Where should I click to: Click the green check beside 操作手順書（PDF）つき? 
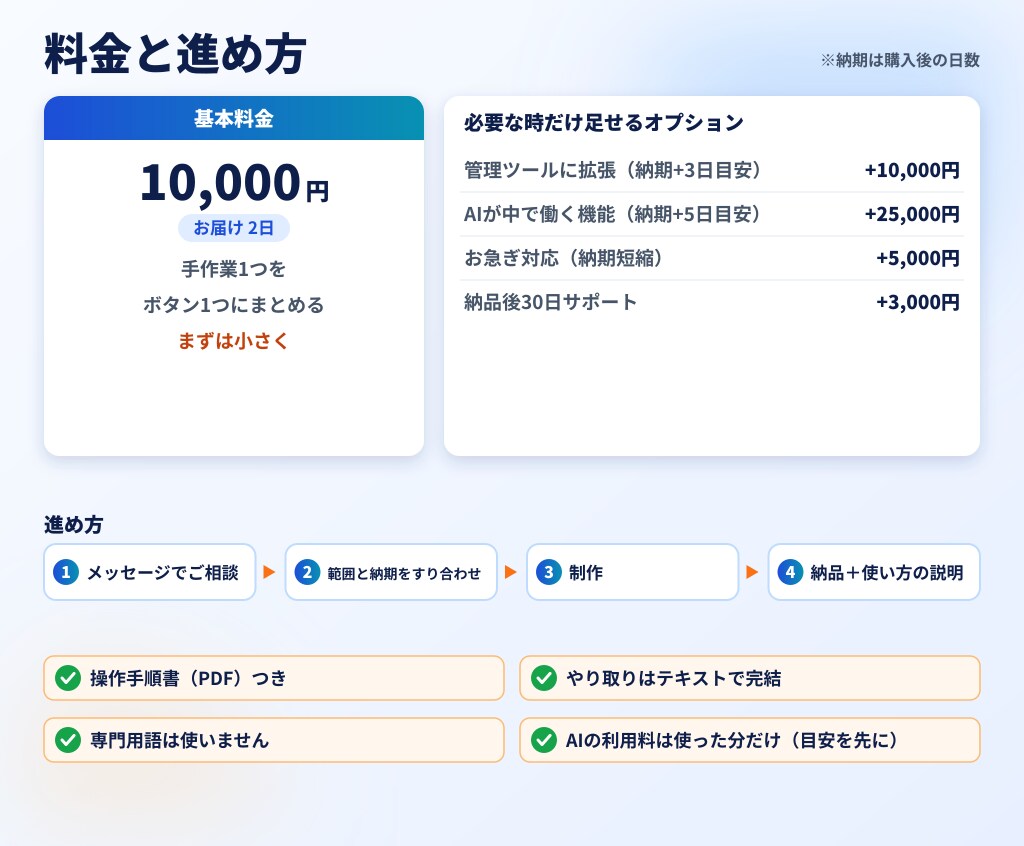point(68,678)
